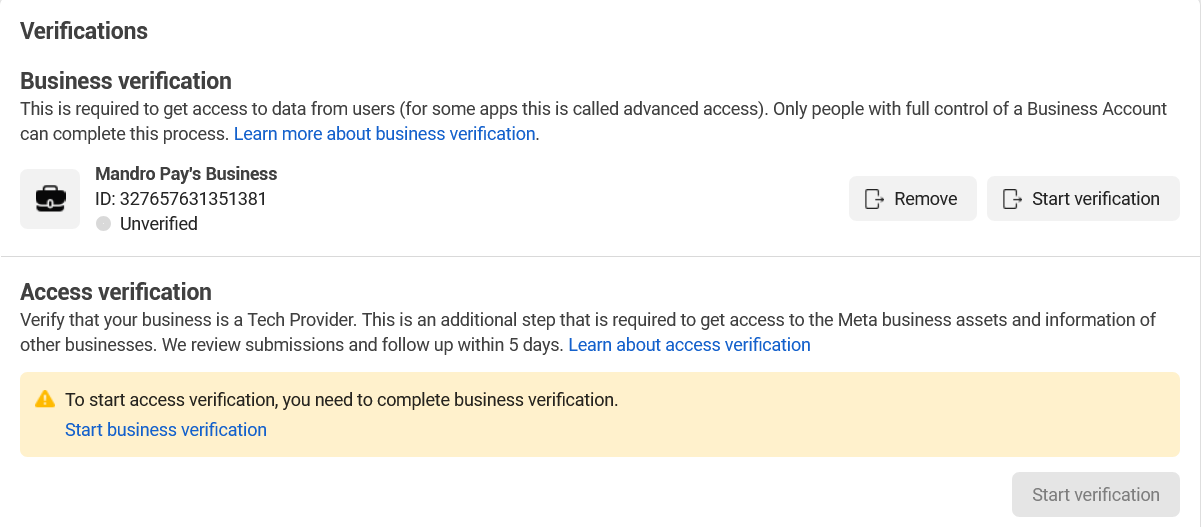
Task: Click the exit icon on Remove button
Action: pyautogui.click(x=874, y=199)
